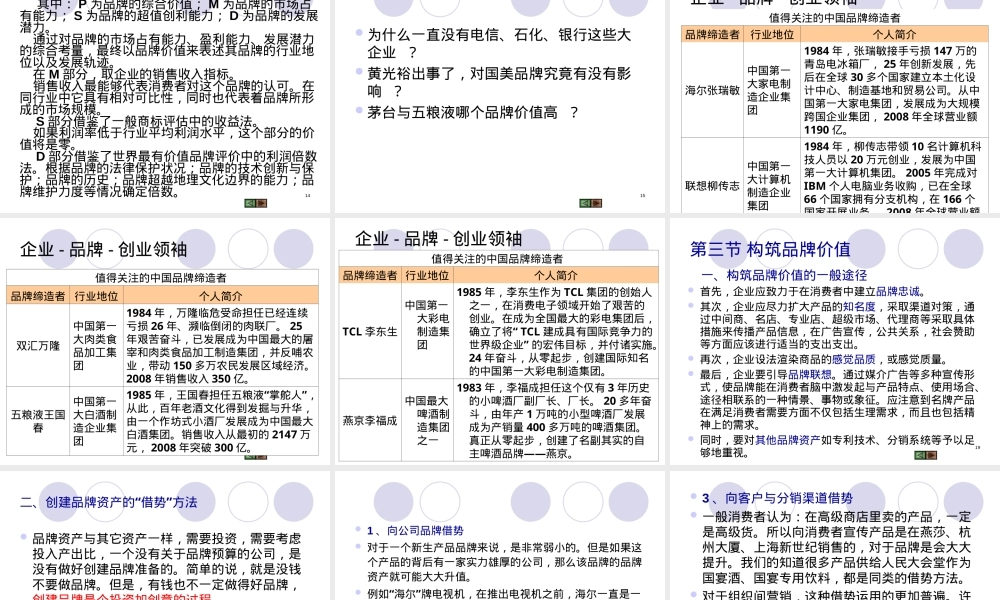Click the slide number 15
The height and width of the screenshot is (600, 1000).
coord(642,196)
